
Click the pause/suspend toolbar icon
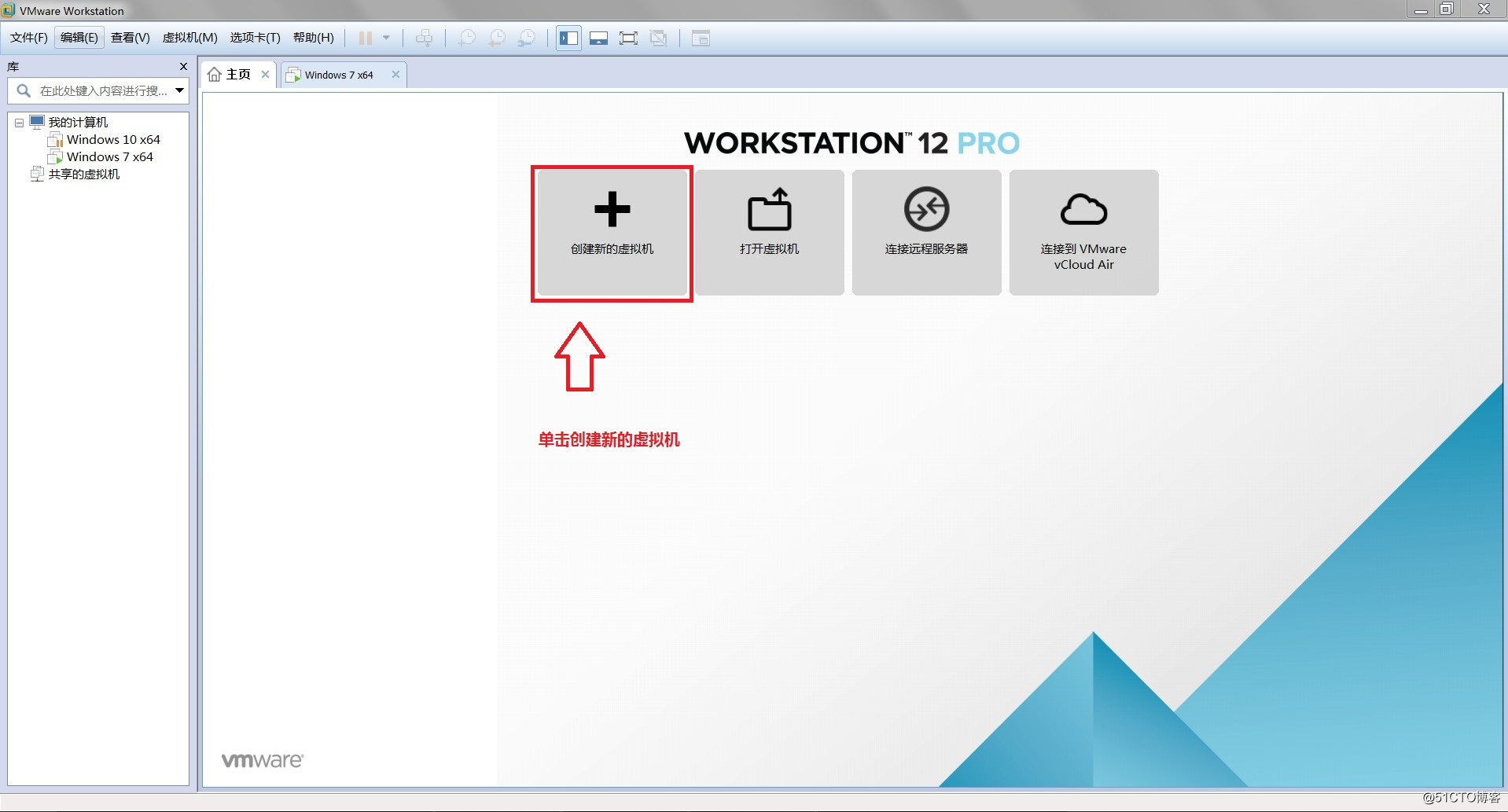click(x=366, y=38)
